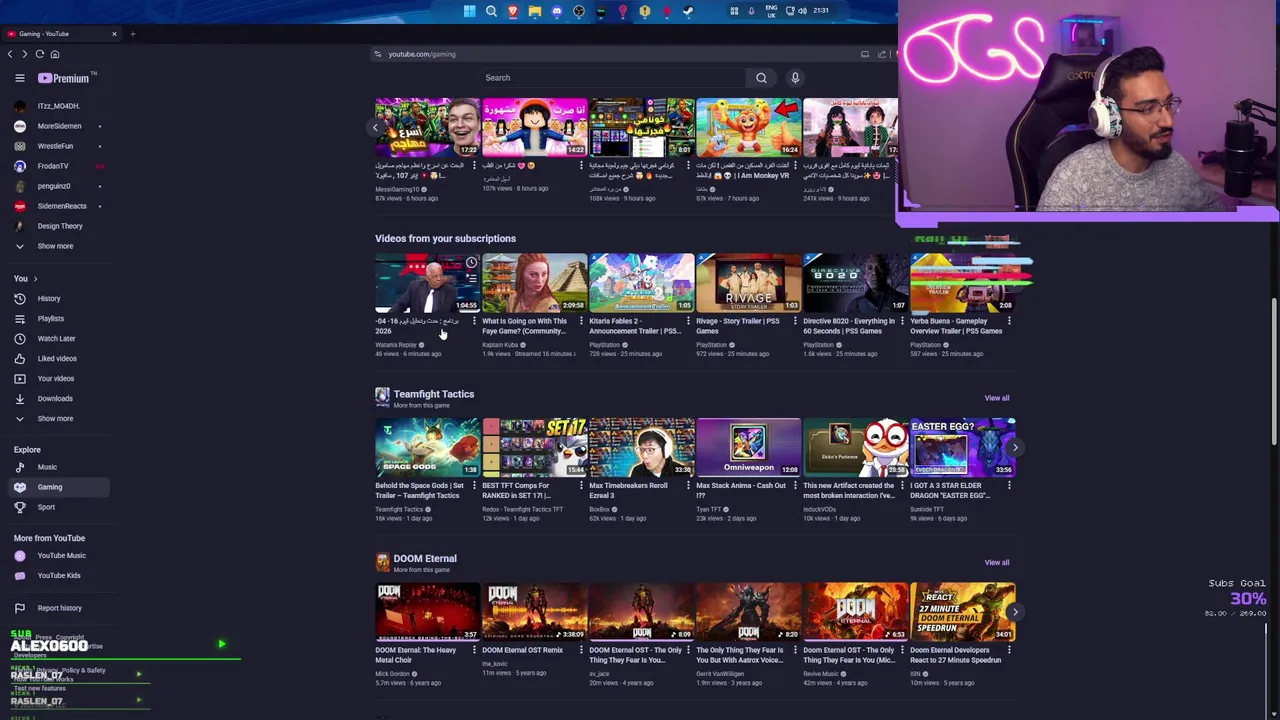Open a new browser tab
The height and width of the screenshot is (720, 1280).
point(132,34)
